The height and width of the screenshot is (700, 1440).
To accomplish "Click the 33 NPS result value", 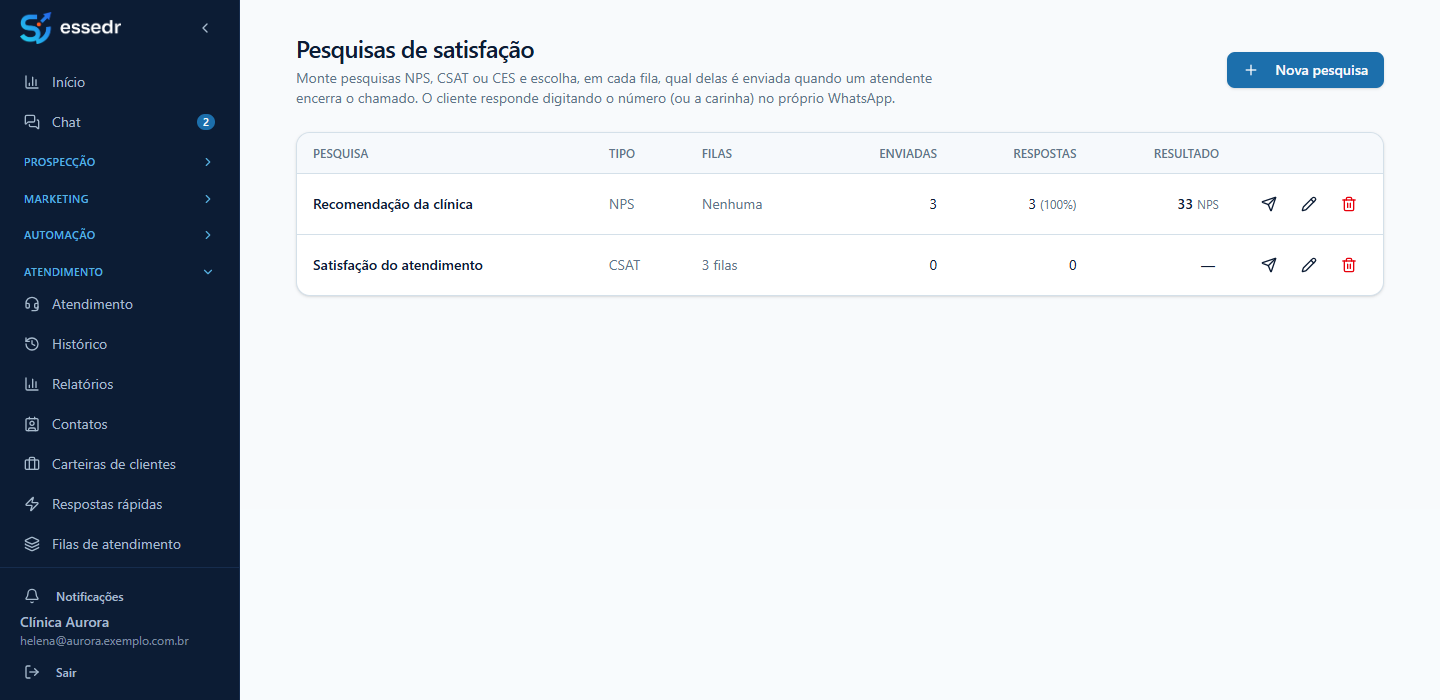I will click(1198, 204).
